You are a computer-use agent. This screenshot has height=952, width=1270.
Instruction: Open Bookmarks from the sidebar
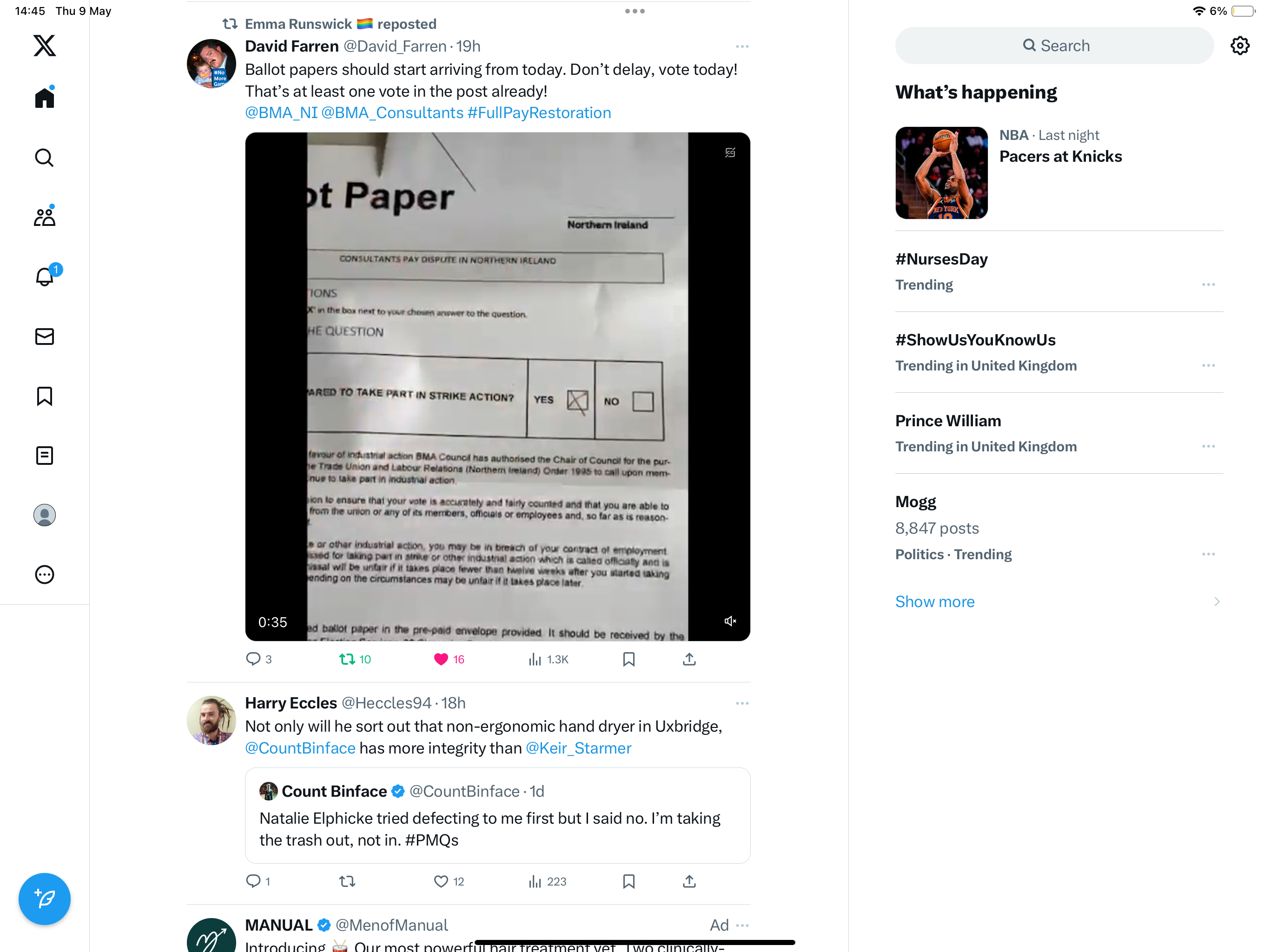[x=44, y=396]
